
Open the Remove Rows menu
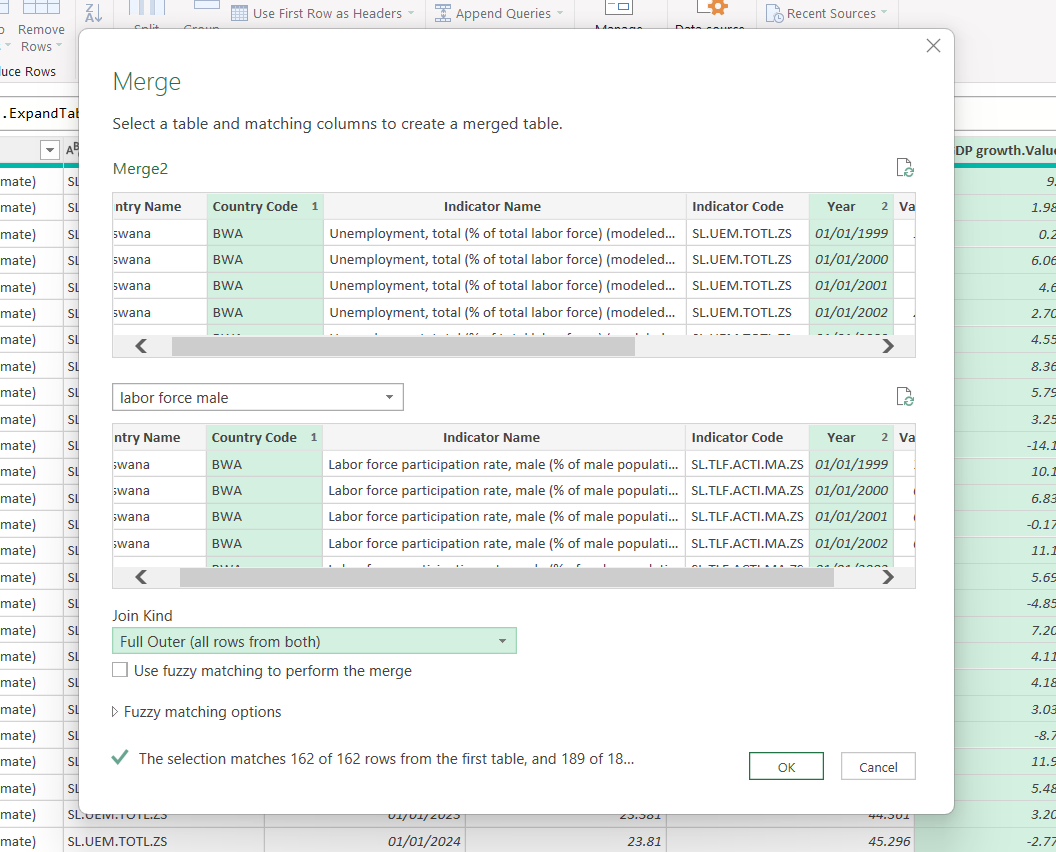pos(40,38)
